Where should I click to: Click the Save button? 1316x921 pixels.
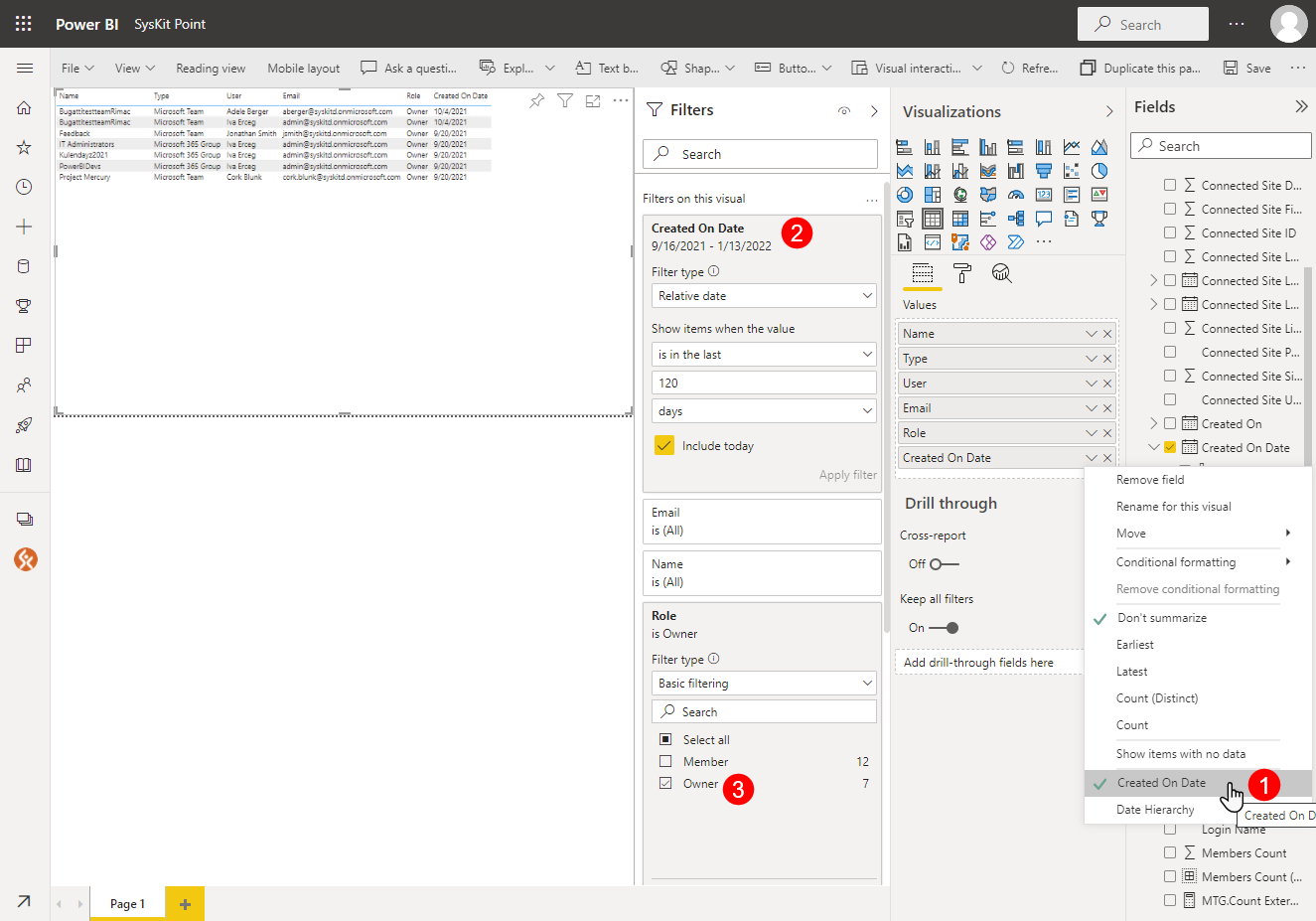point(1247,68)
